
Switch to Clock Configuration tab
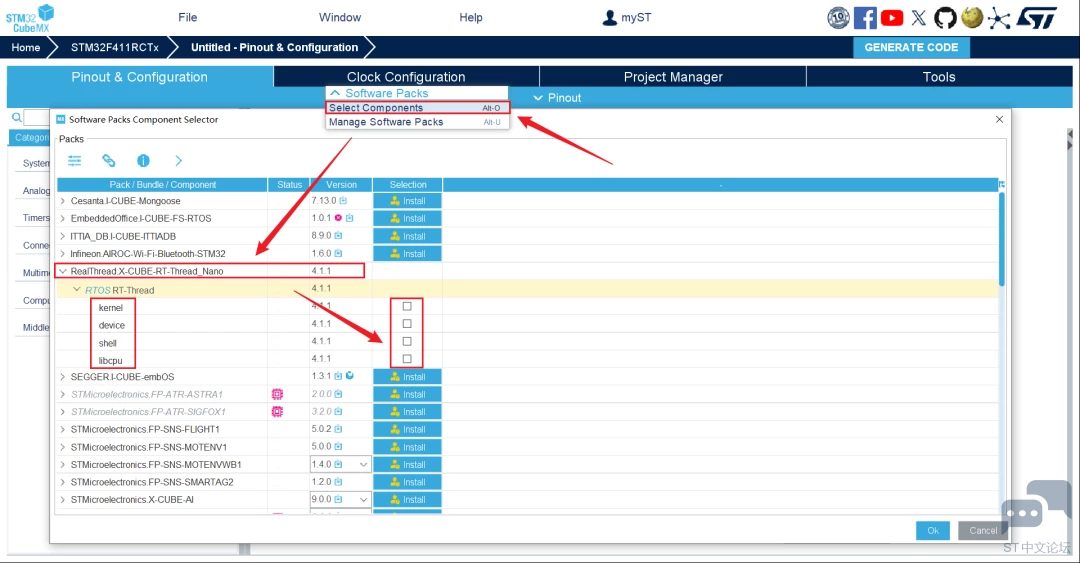tap(406, 76)
